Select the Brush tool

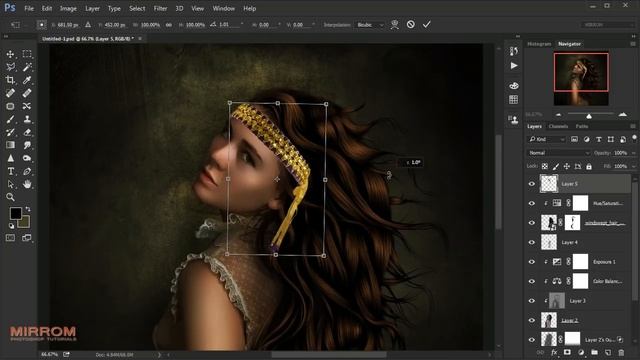pos(11,119)
